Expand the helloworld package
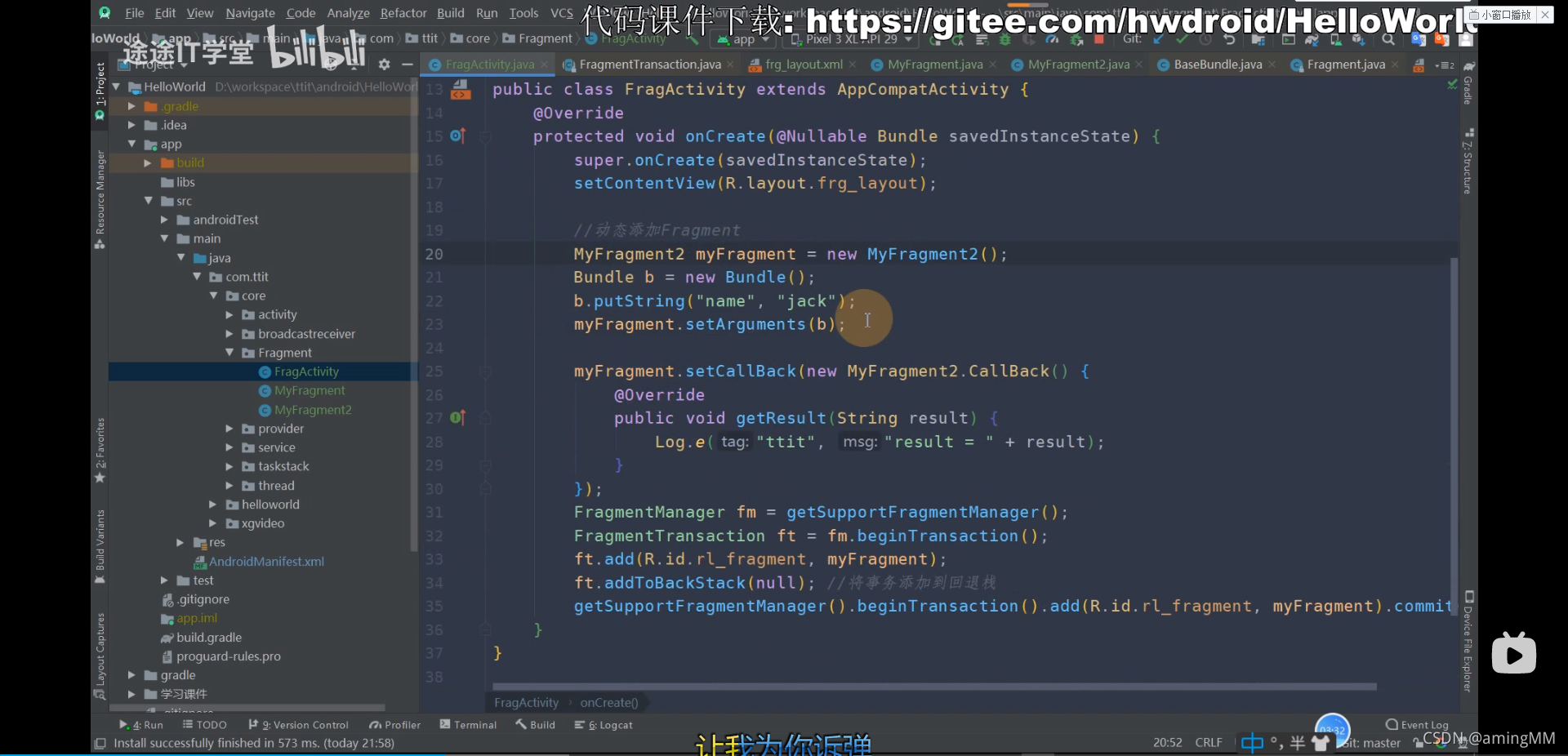The width and height of the screenshot is (1568, 756). [213, 505]
